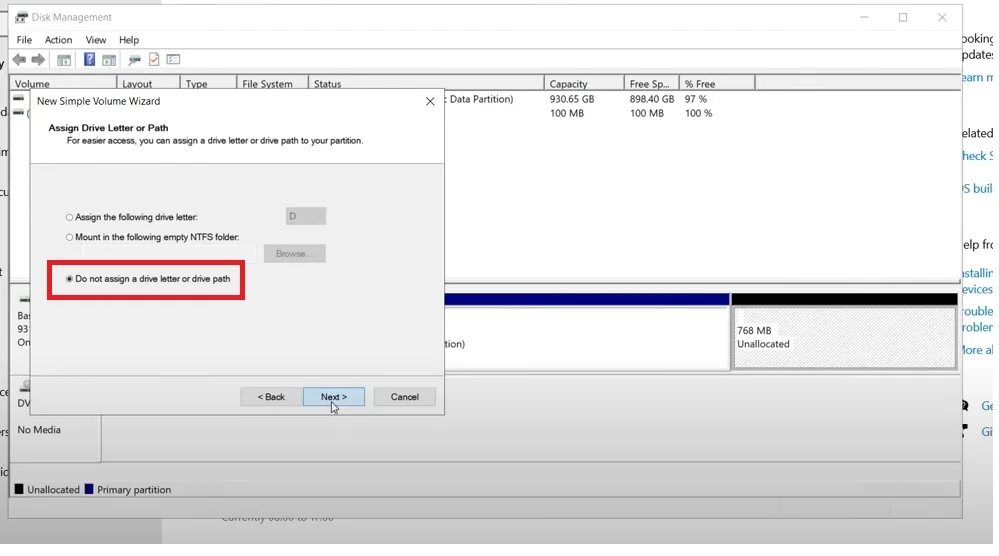Open the View menu
Image resolution: width=999 pixels, height=556 pixels.
(96, 39)
